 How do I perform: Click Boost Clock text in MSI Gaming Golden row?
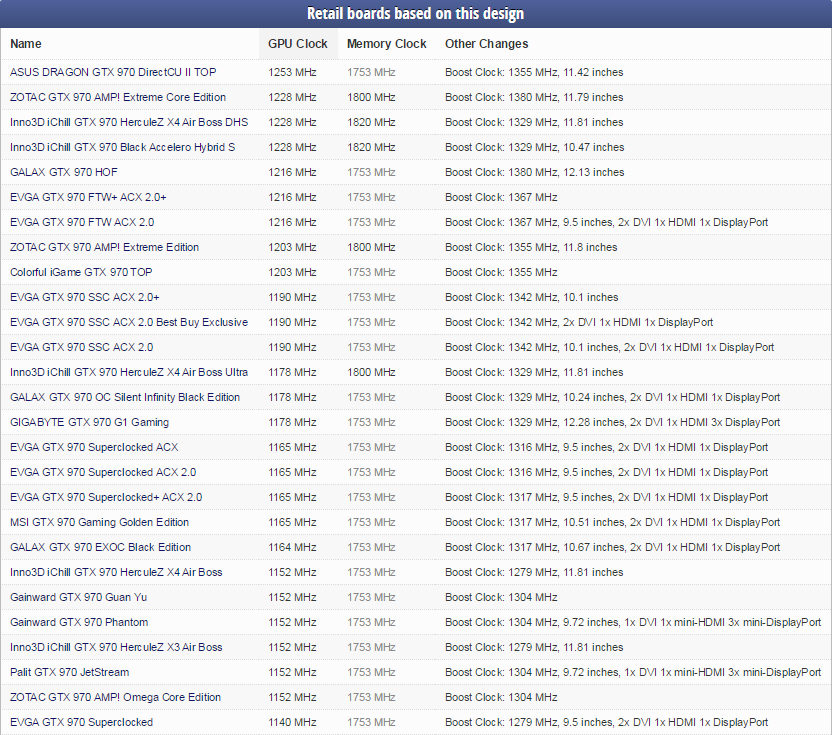tap(613, 522)
